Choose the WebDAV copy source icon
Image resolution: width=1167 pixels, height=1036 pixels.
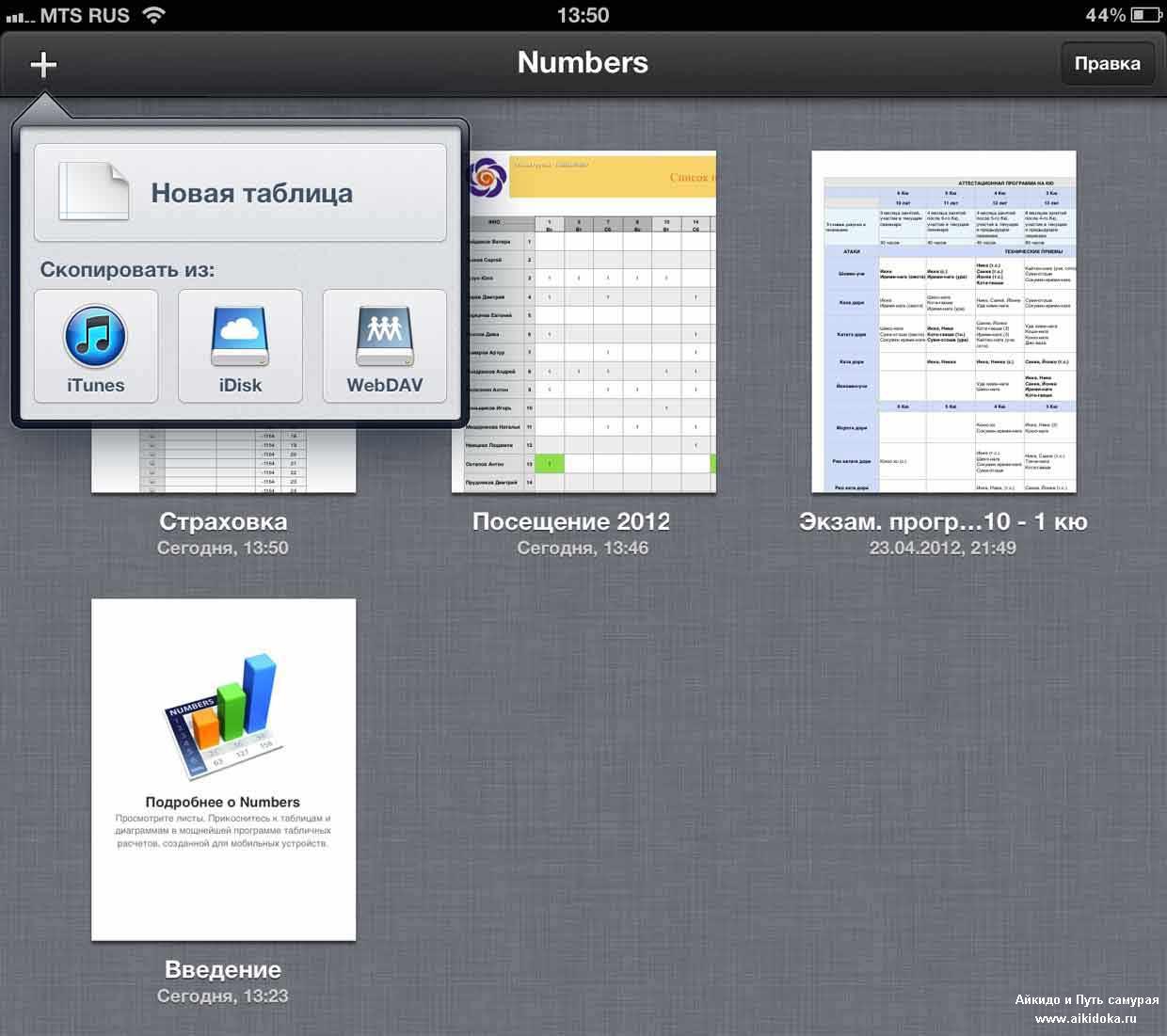(x=384, y=345)
